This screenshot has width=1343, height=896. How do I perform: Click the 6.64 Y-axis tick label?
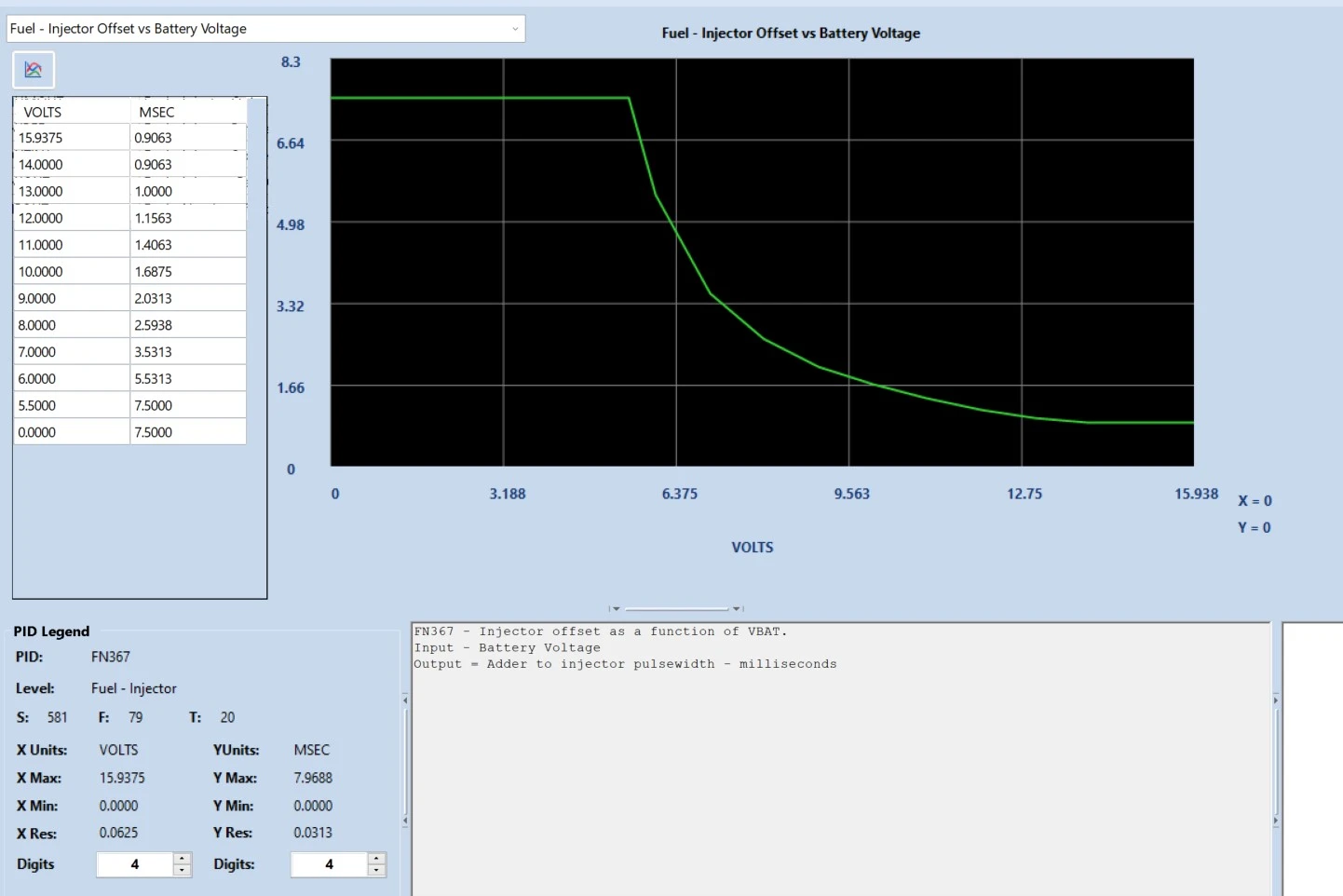291,143
